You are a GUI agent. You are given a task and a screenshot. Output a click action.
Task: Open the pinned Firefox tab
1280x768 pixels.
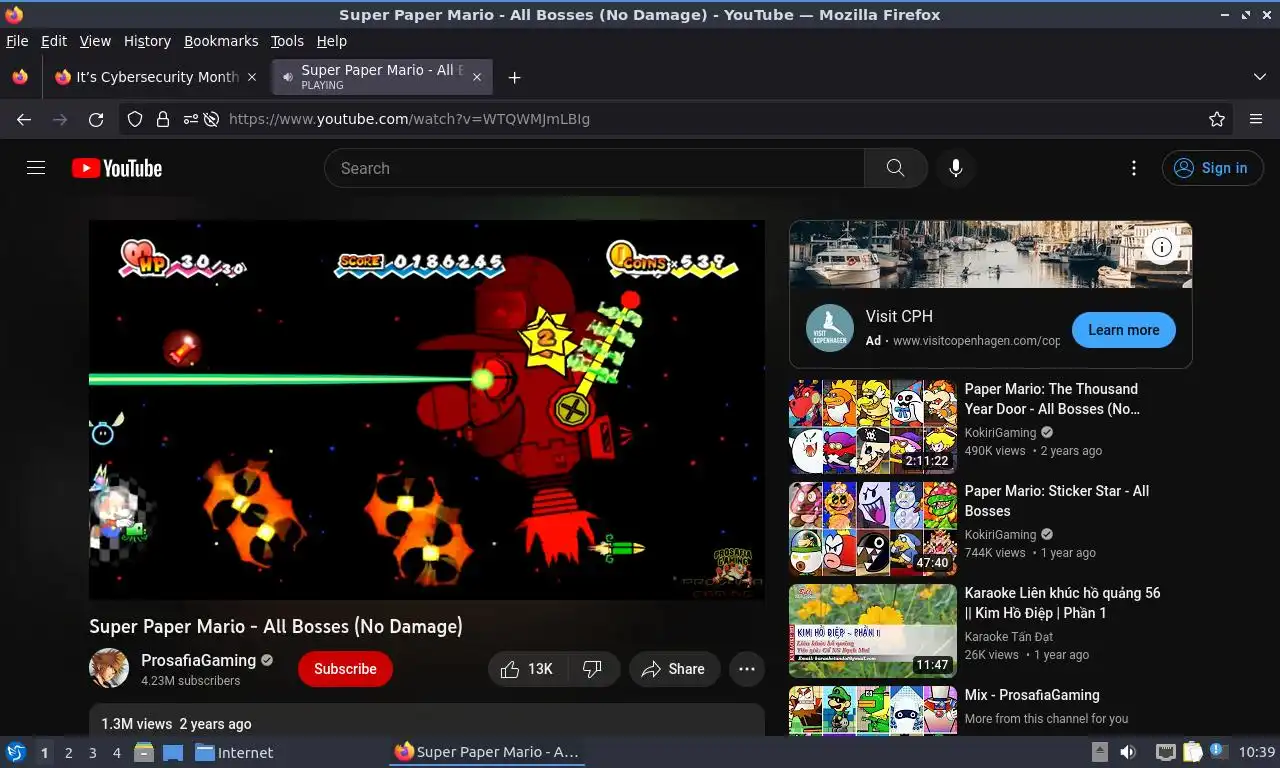[20, 77]
